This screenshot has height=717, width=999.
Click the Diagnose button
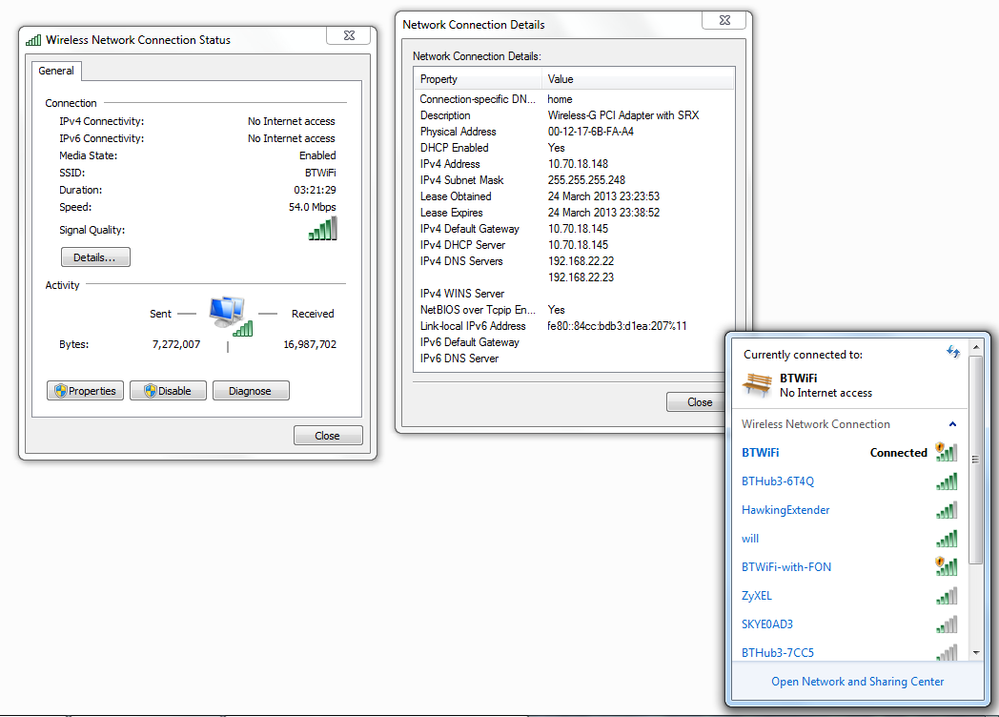tap(250, 391)
